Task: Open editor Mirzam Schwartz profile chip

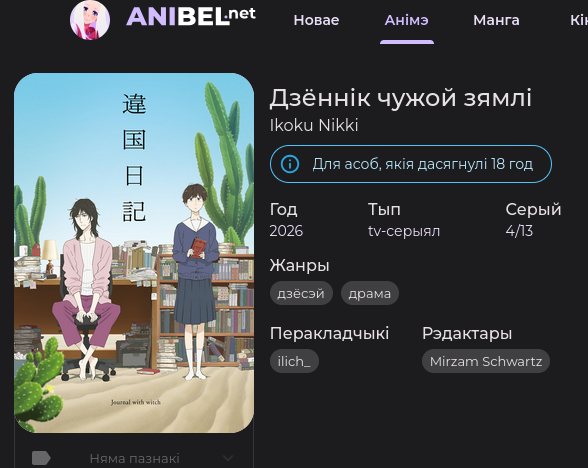Action: (x=486, y=361)
